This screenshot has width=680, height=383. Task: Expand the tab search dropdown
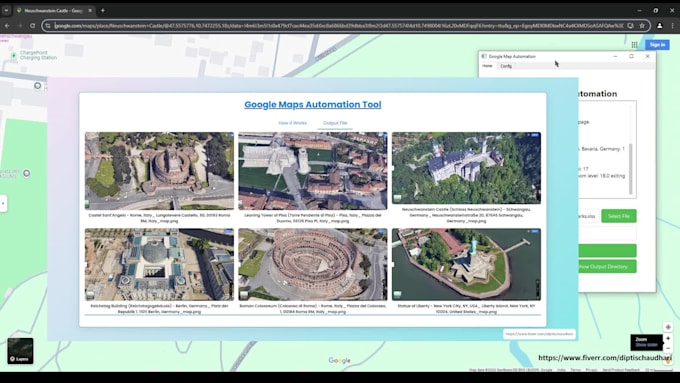[x=6, y=10]
